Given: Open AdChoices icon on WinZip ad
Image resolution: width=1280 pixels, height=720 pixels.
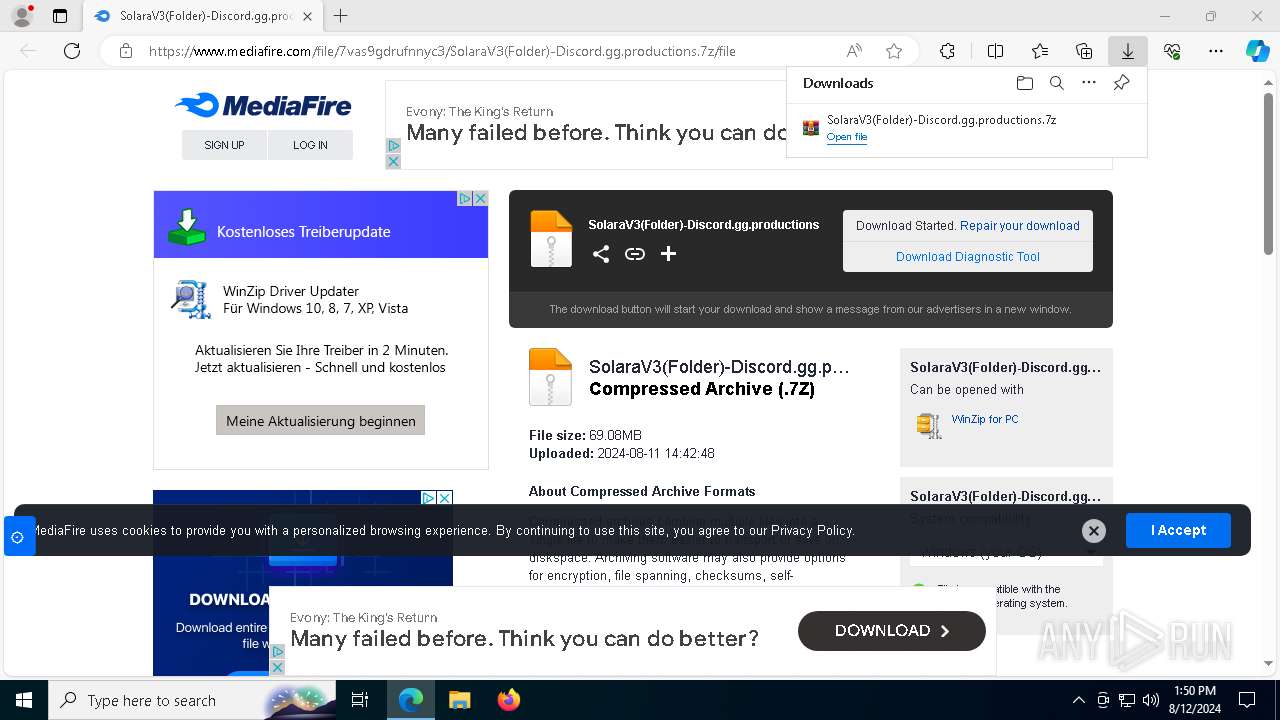Looking at the screenshot, I should tap(465, 198).
